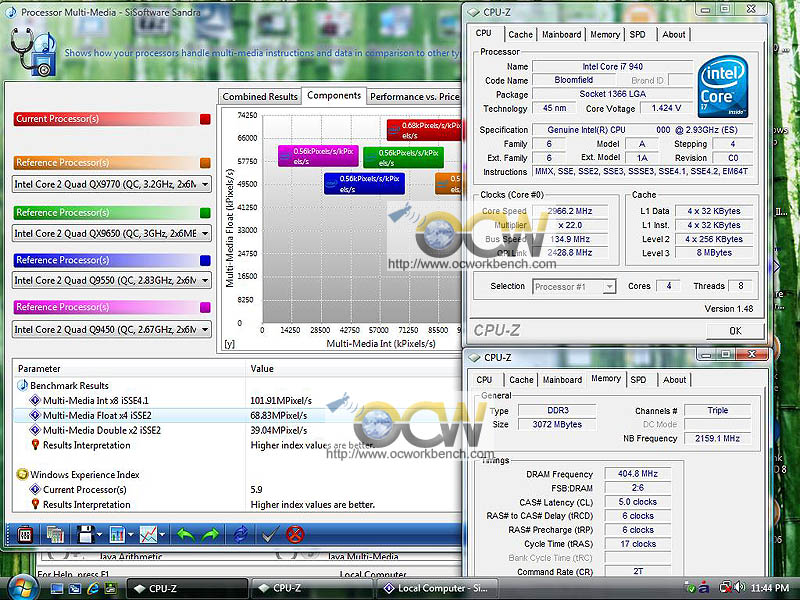This screenshot has width=800, height=600.
Task: Open the Performance vs. Price tab
Action: [x=414, y=96]
